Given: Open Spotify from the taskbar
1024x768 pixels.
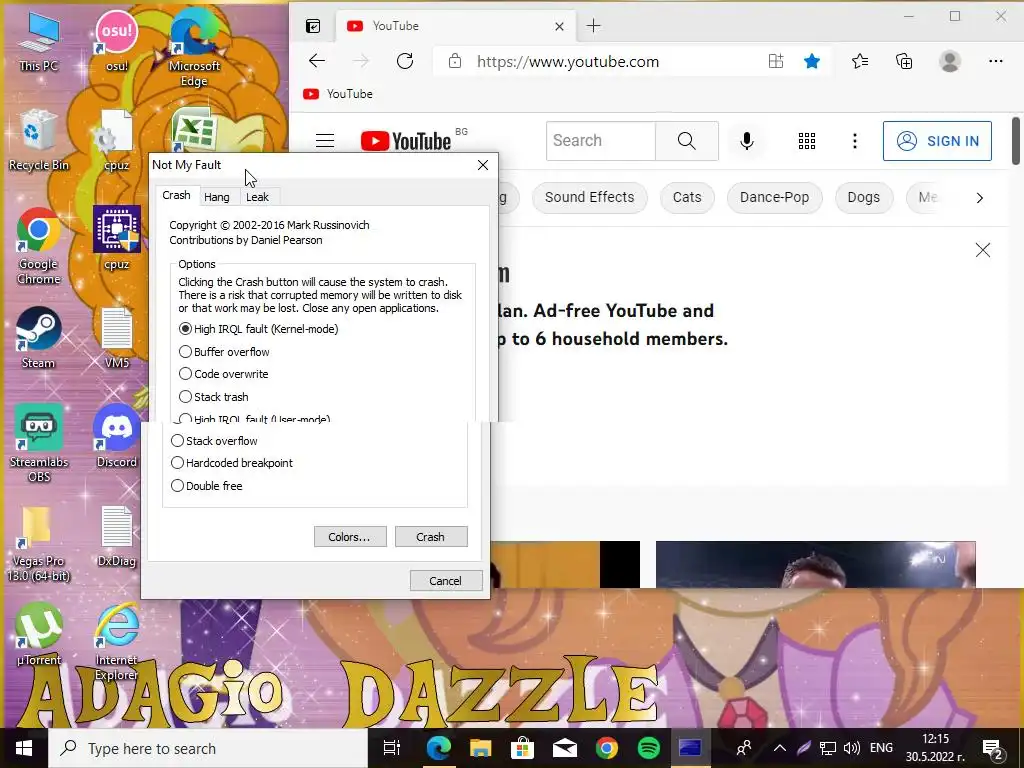Looking at the screenshot, I should [x=648, y=748].
